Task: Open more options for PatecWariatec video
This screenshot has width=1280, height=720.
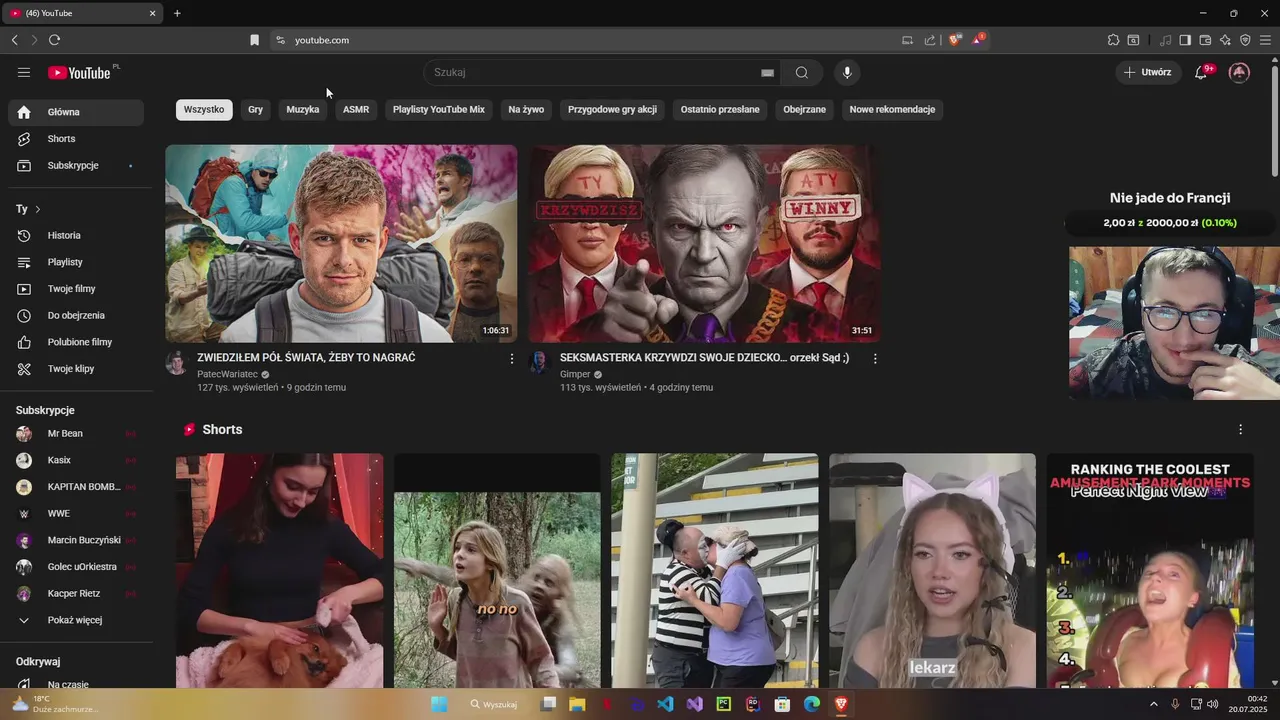Action: pos(512,358)
